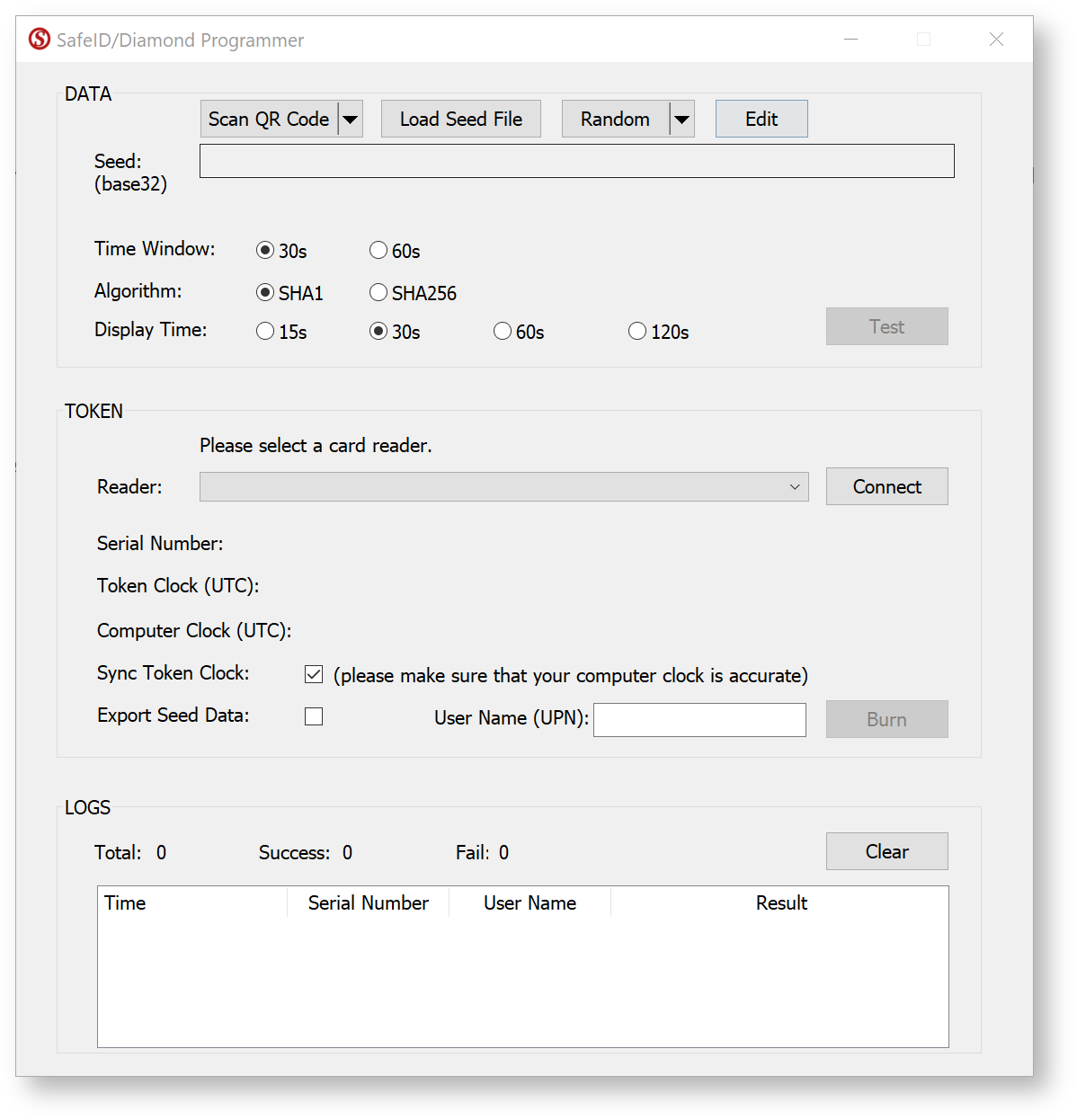Image resolution: width=1077 pixels, height=1120 pixels.
Task: Enable the Export Seed Data checkbox
Action: [314, 716]
